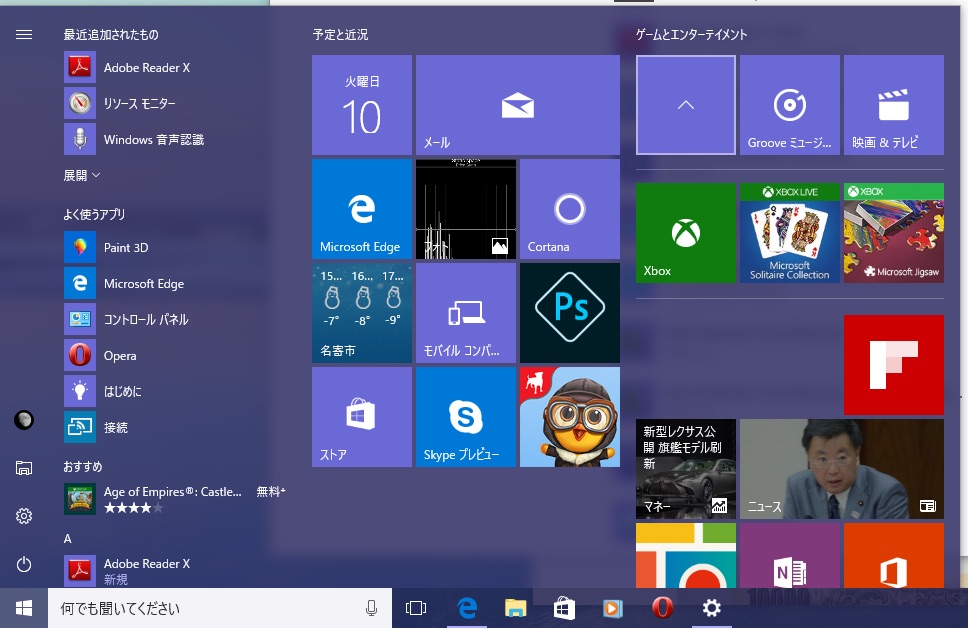The height and width of the screenshot is (628, 968).
Task: Open File Explorer on the taskbar
Action: pos(515,608)
